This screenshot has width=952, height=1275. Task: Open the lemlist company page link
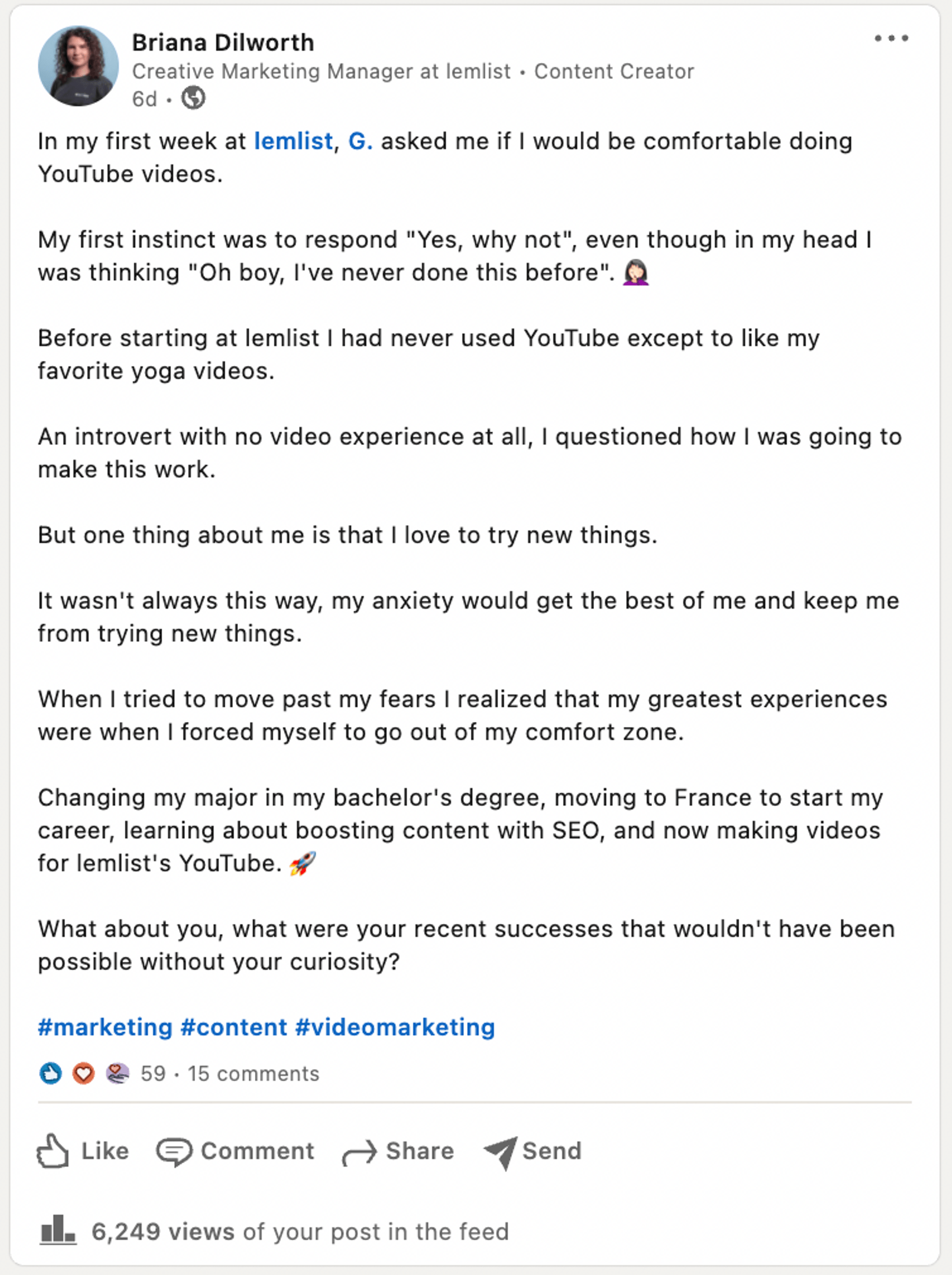tap(293, 140)
